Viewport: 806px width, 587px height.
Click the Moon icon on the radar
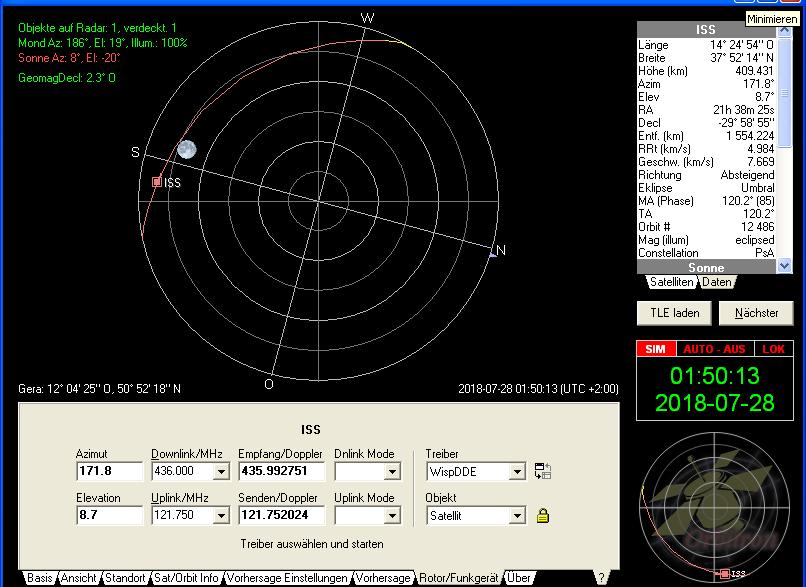coord(186,150)
